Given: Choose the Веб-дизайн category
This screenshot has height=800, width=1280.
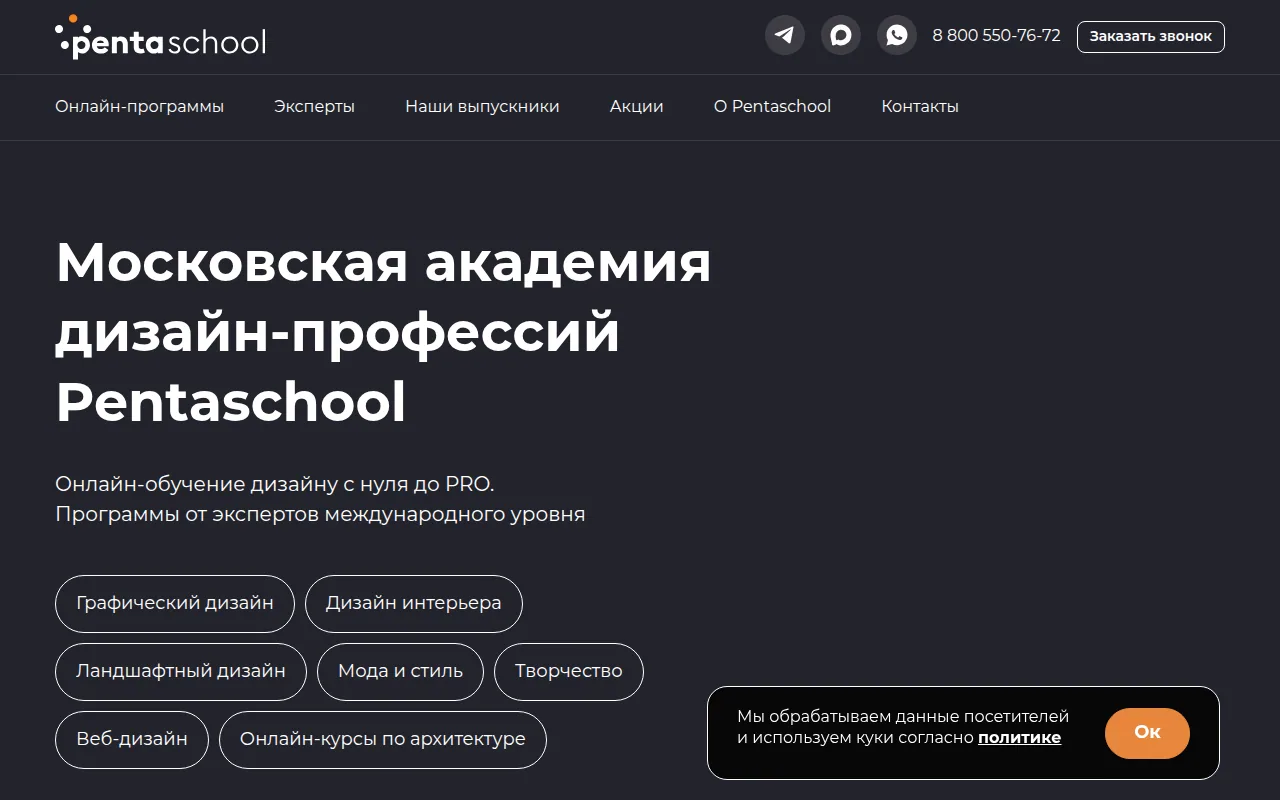Looking at the screenshot, I should [x=132, y=740].
